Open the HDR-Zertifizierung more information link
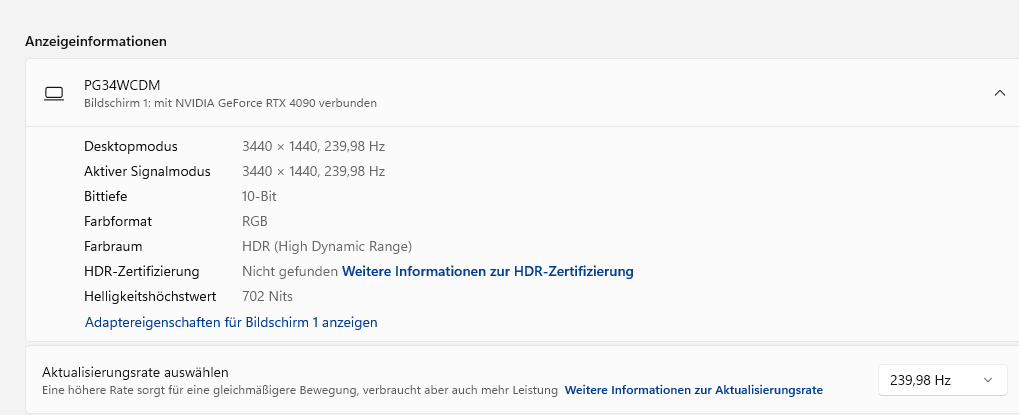The height and width of the screenshot is (415, 1019). (488, 271)
